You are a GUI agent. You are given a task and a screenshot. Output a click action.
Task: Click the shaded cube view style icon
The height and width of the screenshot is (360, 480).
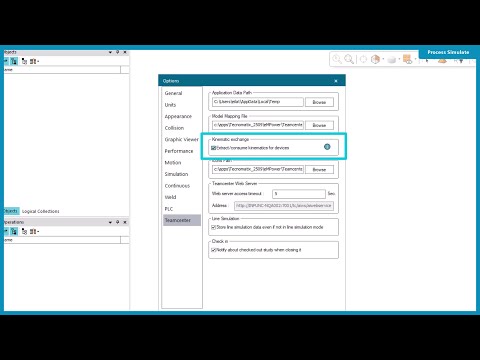pyautogui.click(x=375, y=59)
